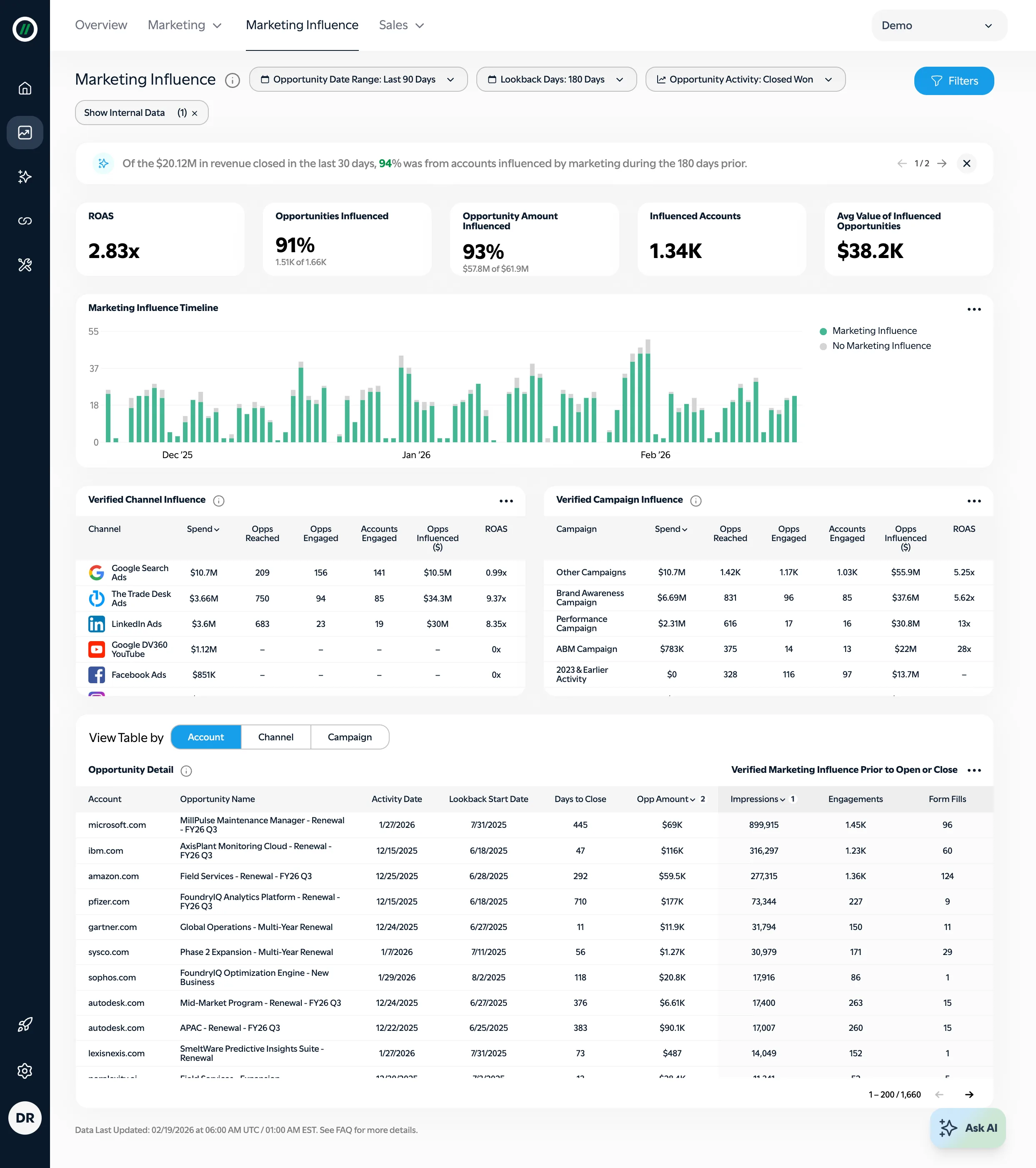The height and width of the screenshot is (1168, 1036).
Task: Open the link integrations sidebar icon
Action: click(25, 221)
